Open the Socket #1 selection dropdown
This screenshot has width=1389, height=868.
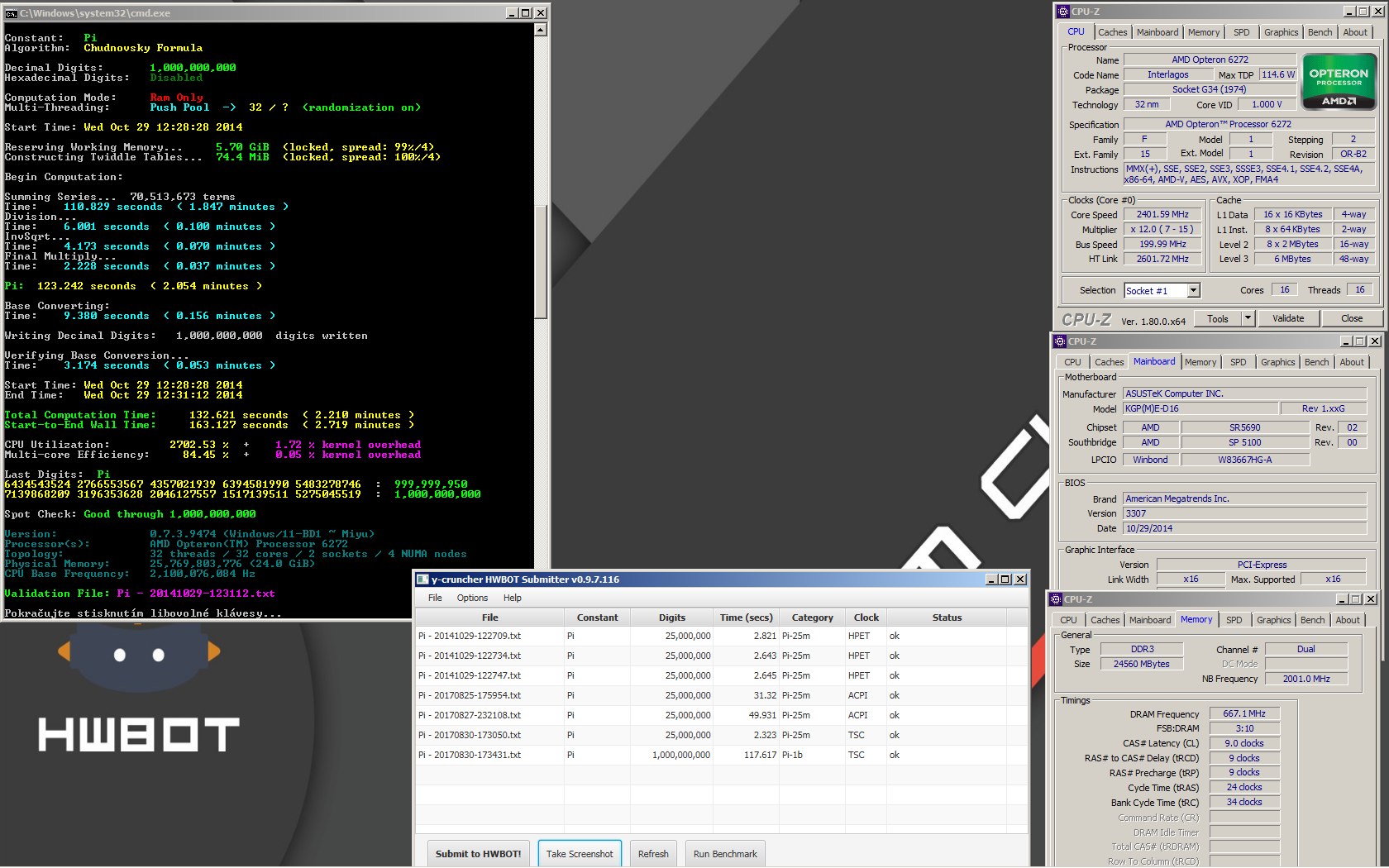(x=1193, y=290)
